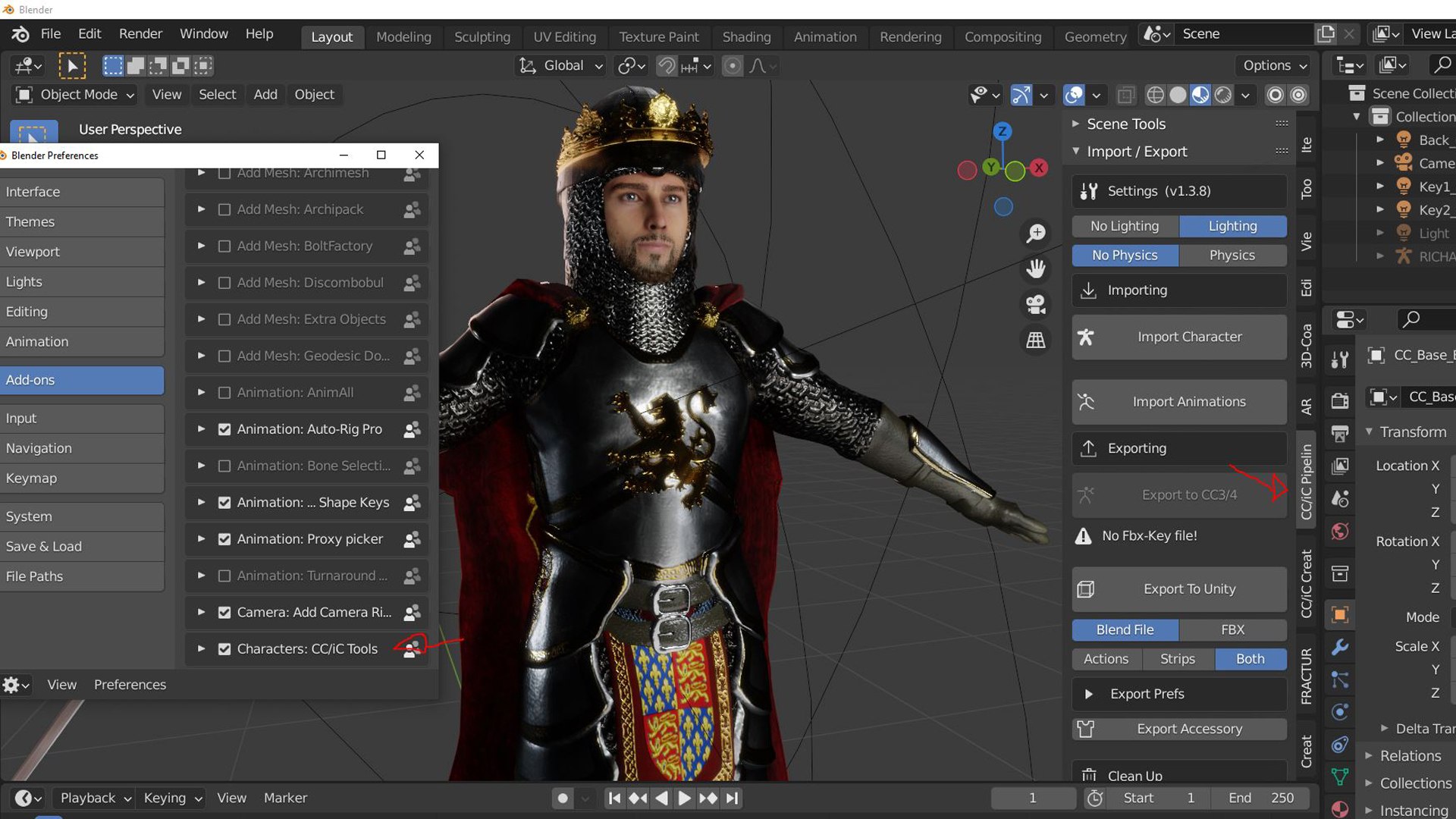
Task: Choose FBX export format toggle
Action: tap(1232, 629)
